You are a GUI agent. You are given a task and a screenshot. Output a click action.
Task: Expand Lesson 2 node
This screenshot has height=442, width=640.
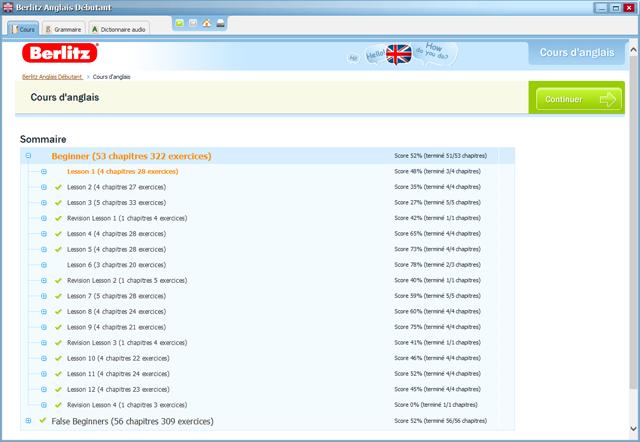(44, 187)
